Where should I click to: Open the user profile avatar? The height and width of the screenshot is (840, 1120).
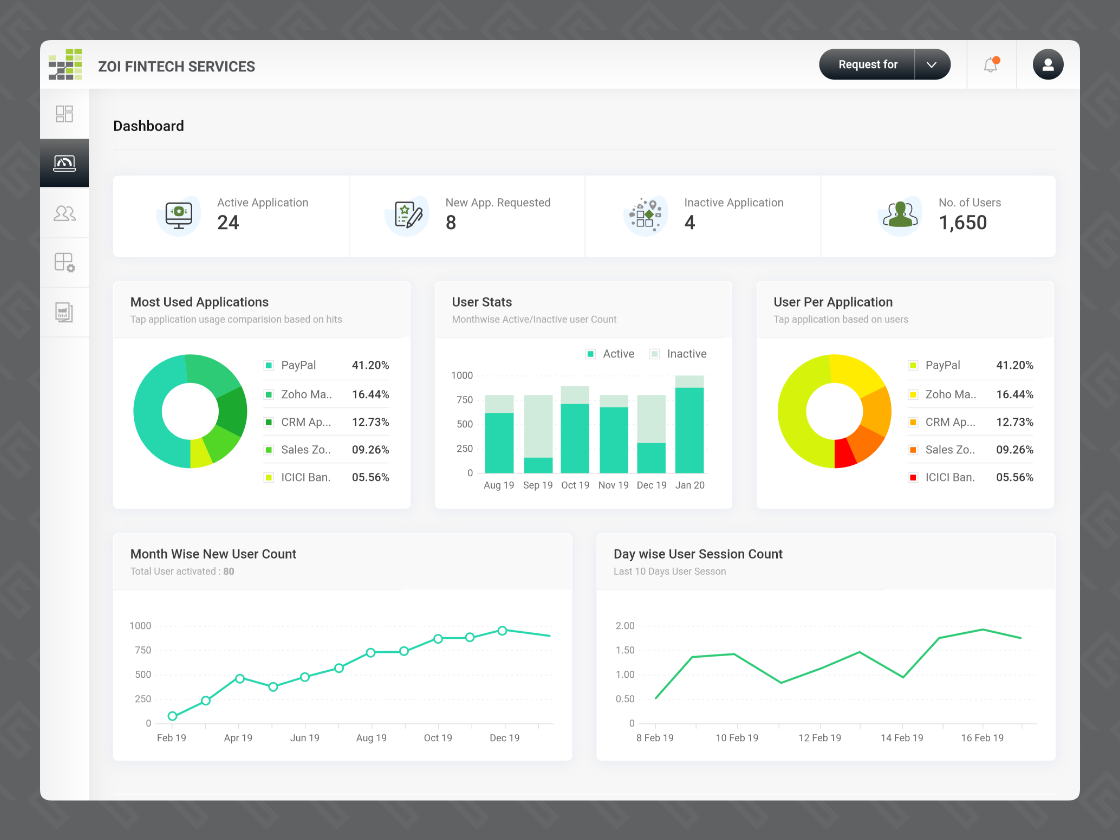tap(1048, 64)
